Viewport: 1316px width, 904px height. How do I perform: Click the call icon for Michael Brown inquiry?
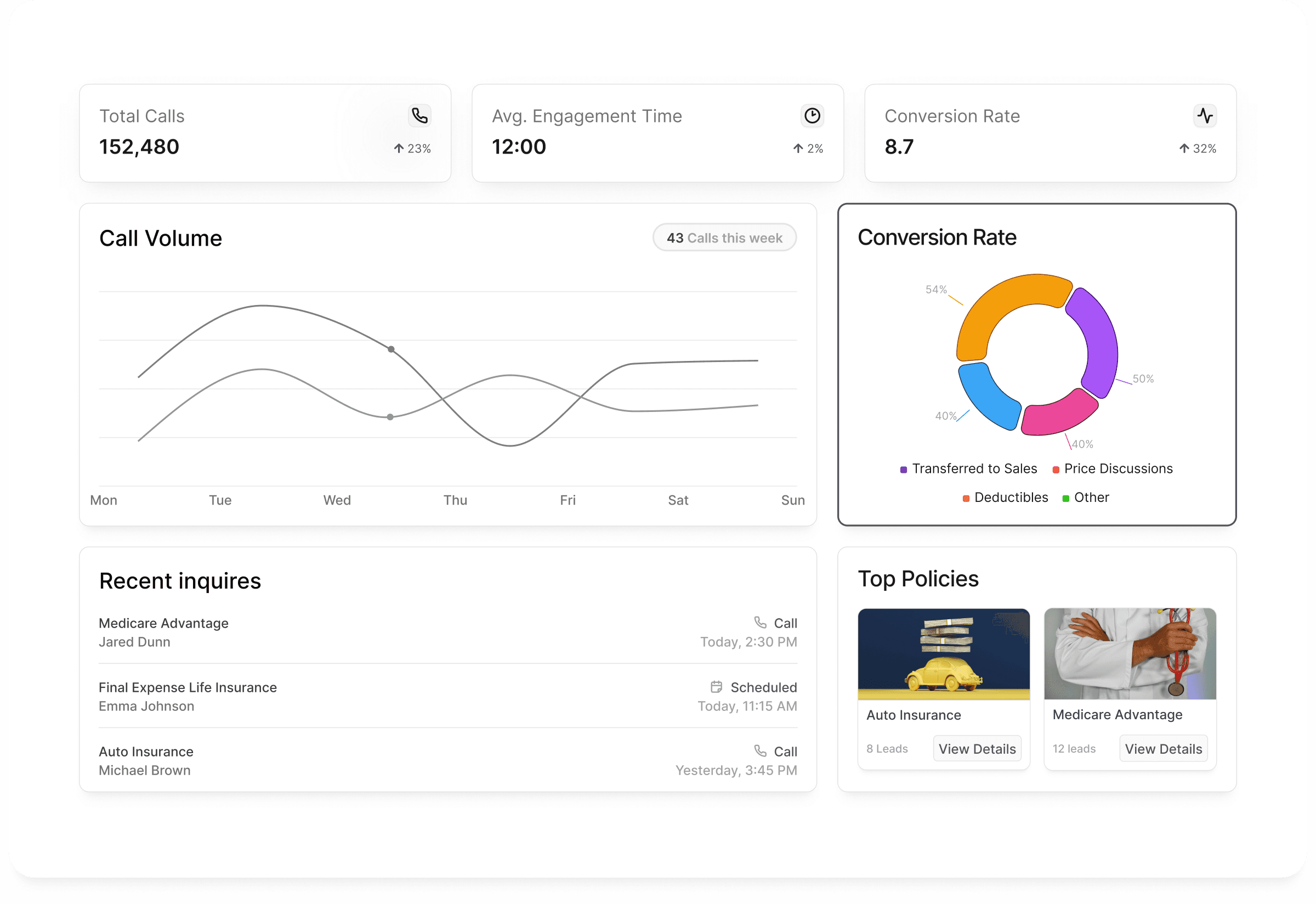[760, 751]
